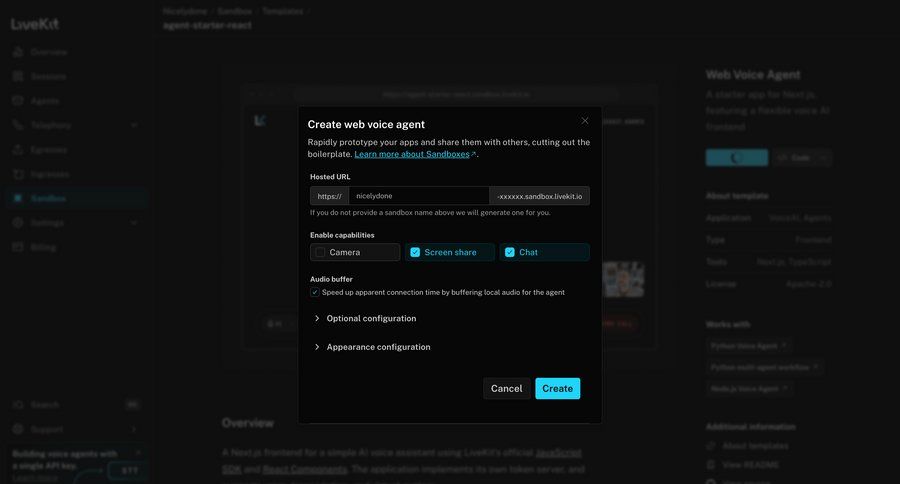Open the Node.js Voice Agent tag link
This screenshot has height=484, width=900.
[749, 389]
